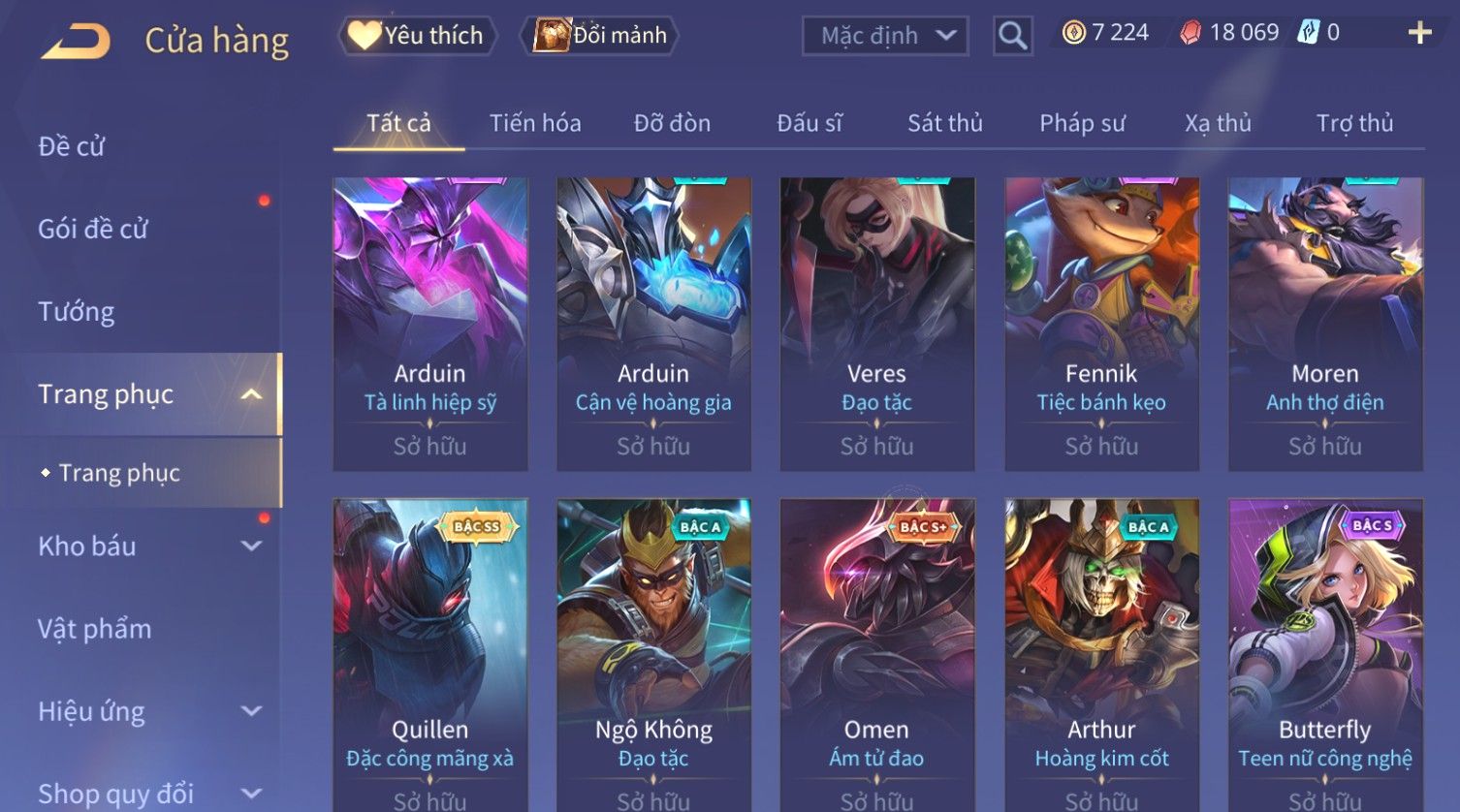The width and height of the screenshot is (1460, 812).
Task: Select Butterfly Teen nữ công nghệ skin
Action: click(1325, 655)
